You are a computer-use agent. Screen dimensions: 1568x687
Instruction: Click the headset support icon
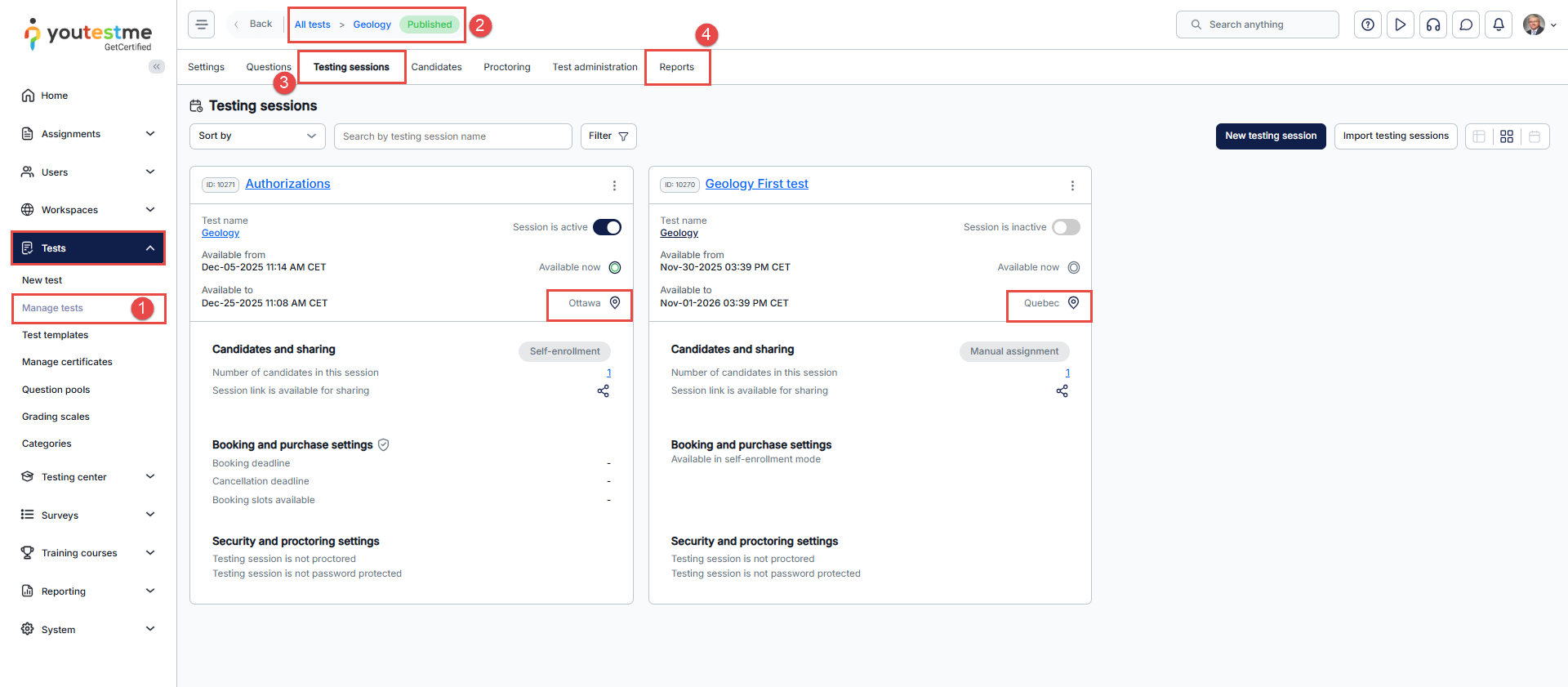click(x=1433, y=25)
